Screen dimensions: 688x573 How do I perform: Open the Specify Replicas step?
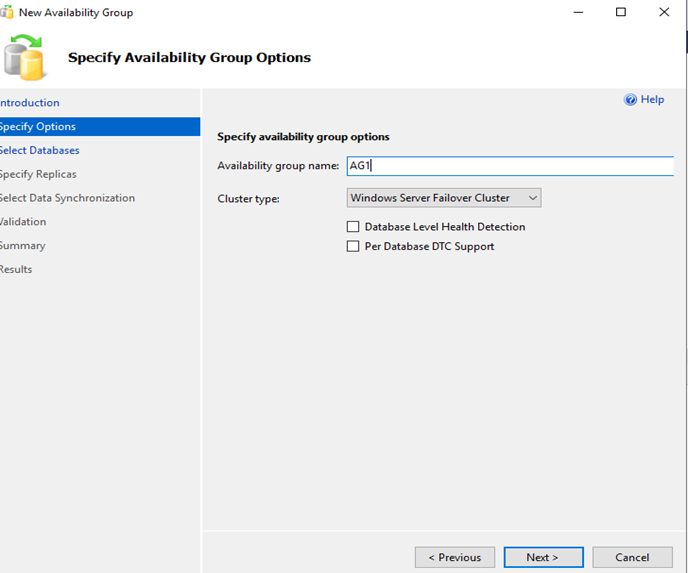[38, 174]
